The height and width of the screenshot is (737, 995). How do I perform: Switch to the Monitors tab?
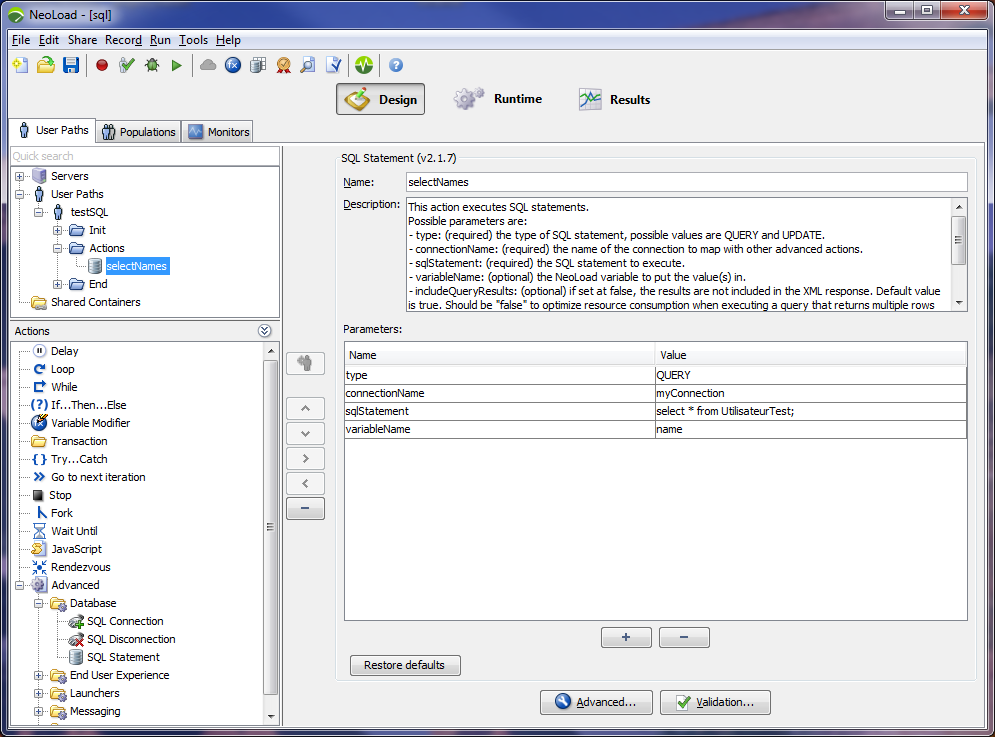point(218,132)
